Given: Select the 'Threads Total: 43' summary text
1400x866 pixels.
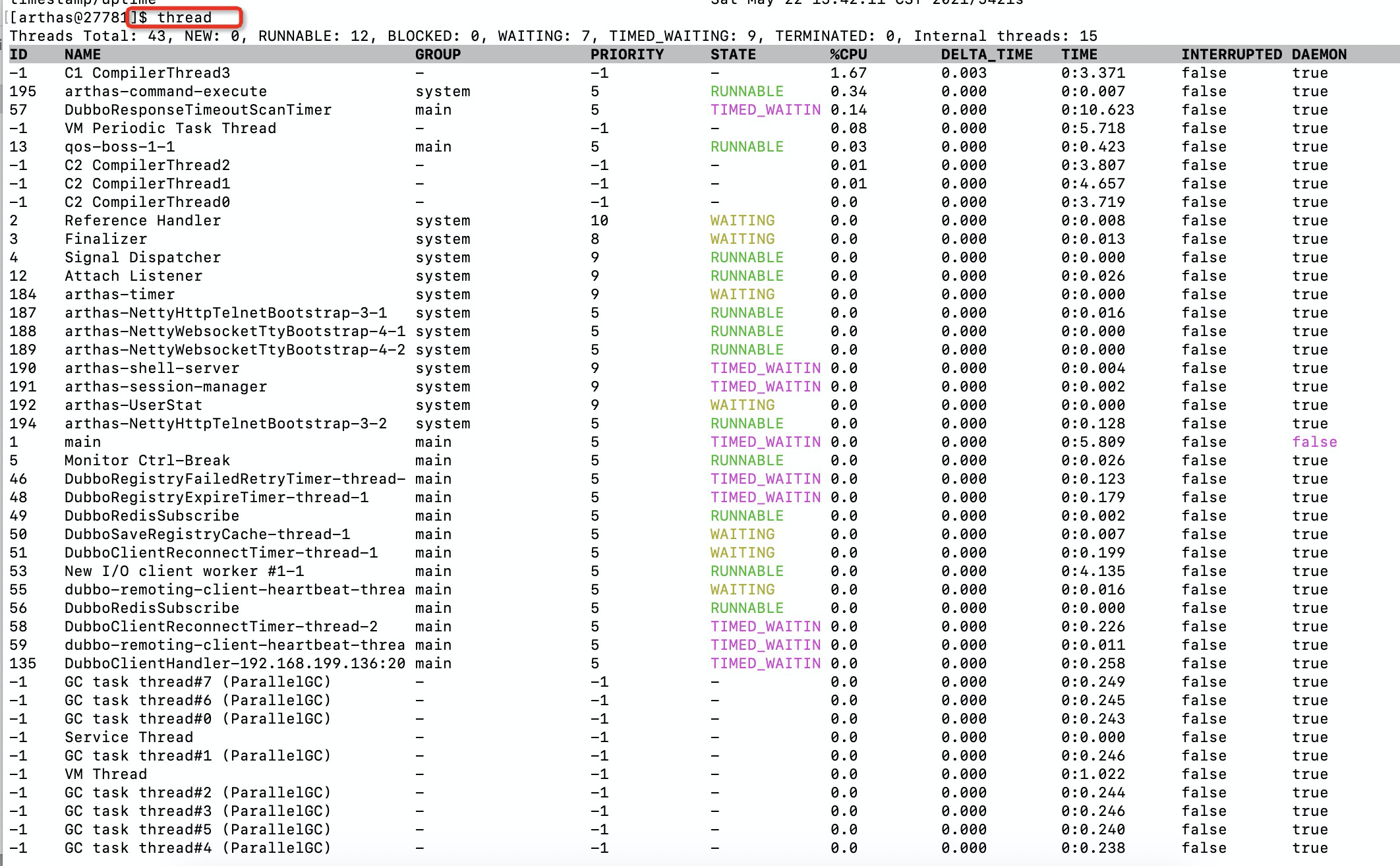Looking at the screenshot, I should 87,36.
